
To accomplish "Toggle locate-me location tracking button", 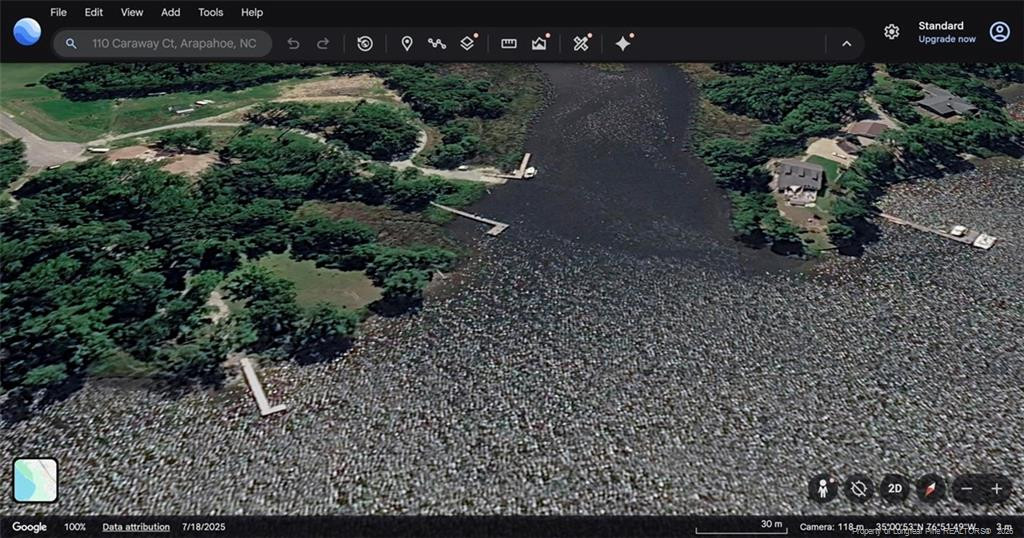I will [x=858, y=489].
